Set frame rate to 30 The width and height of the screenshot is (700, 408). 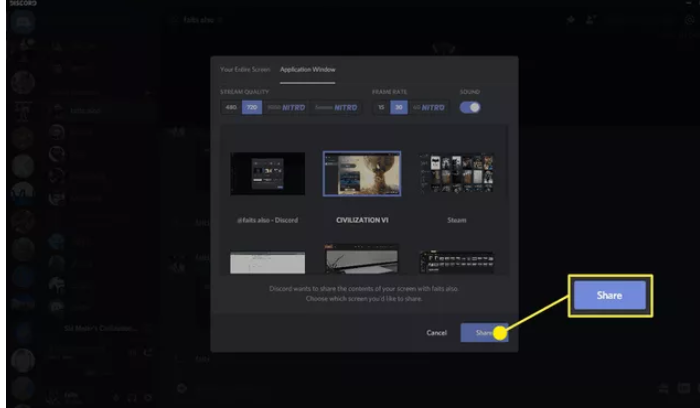pos(399,108)
